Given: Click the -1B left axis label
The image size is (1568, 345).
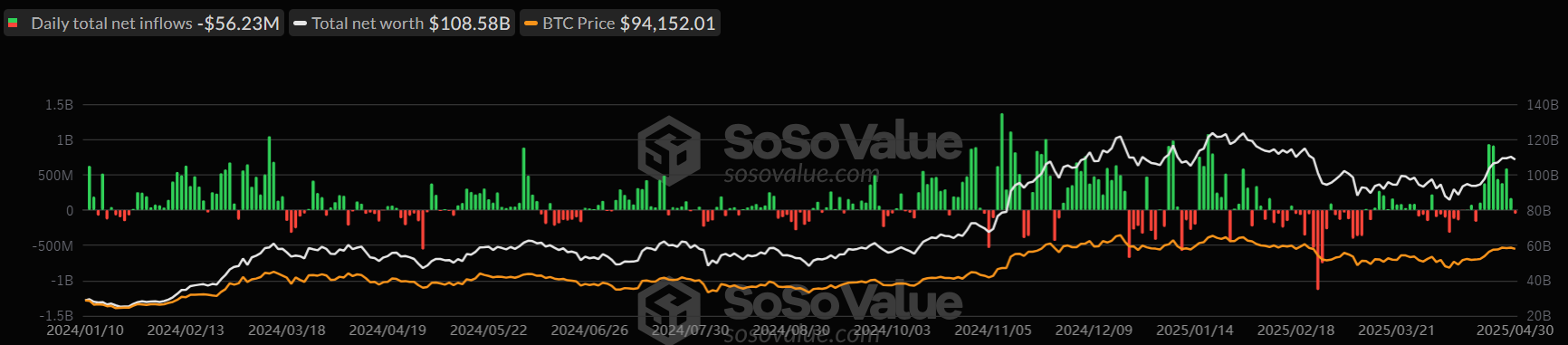Looking at the screenshot, I should click(x=62, y=281).
